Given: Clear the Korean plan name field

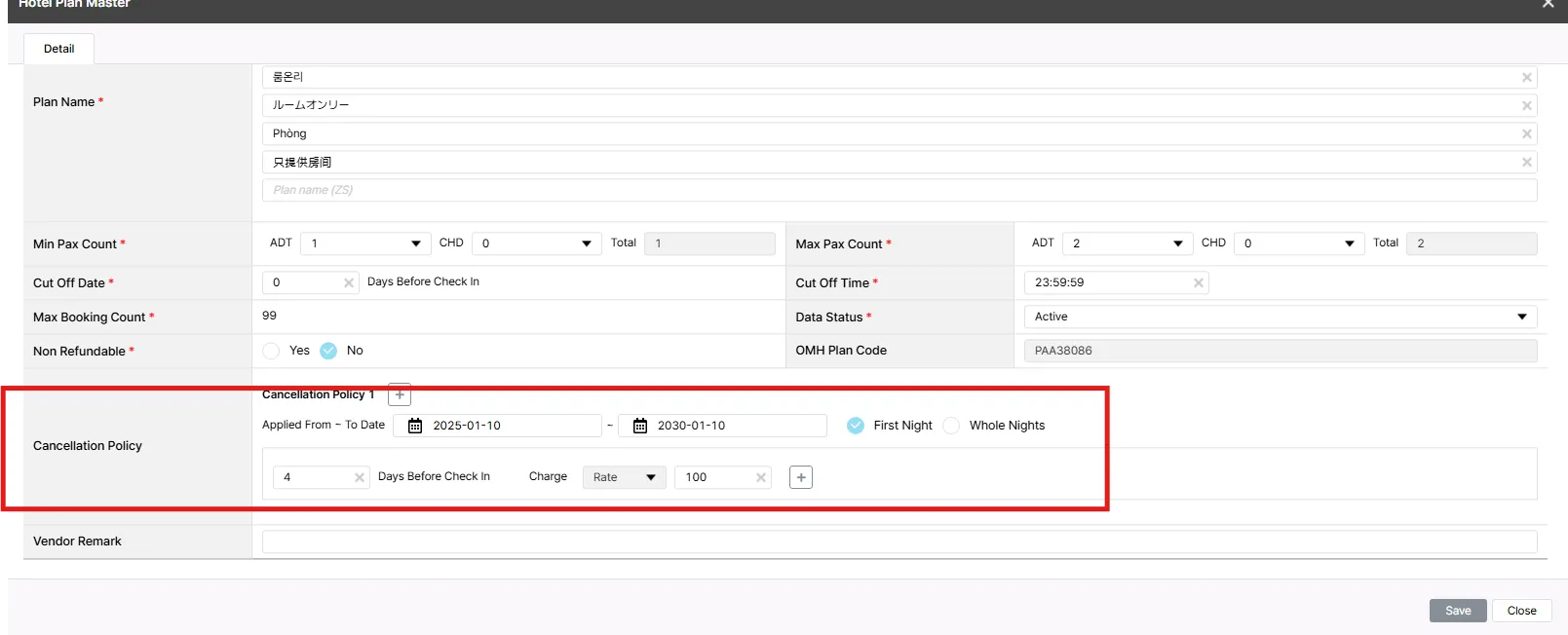Looking at the screenshot, I should click(1526, 77).
